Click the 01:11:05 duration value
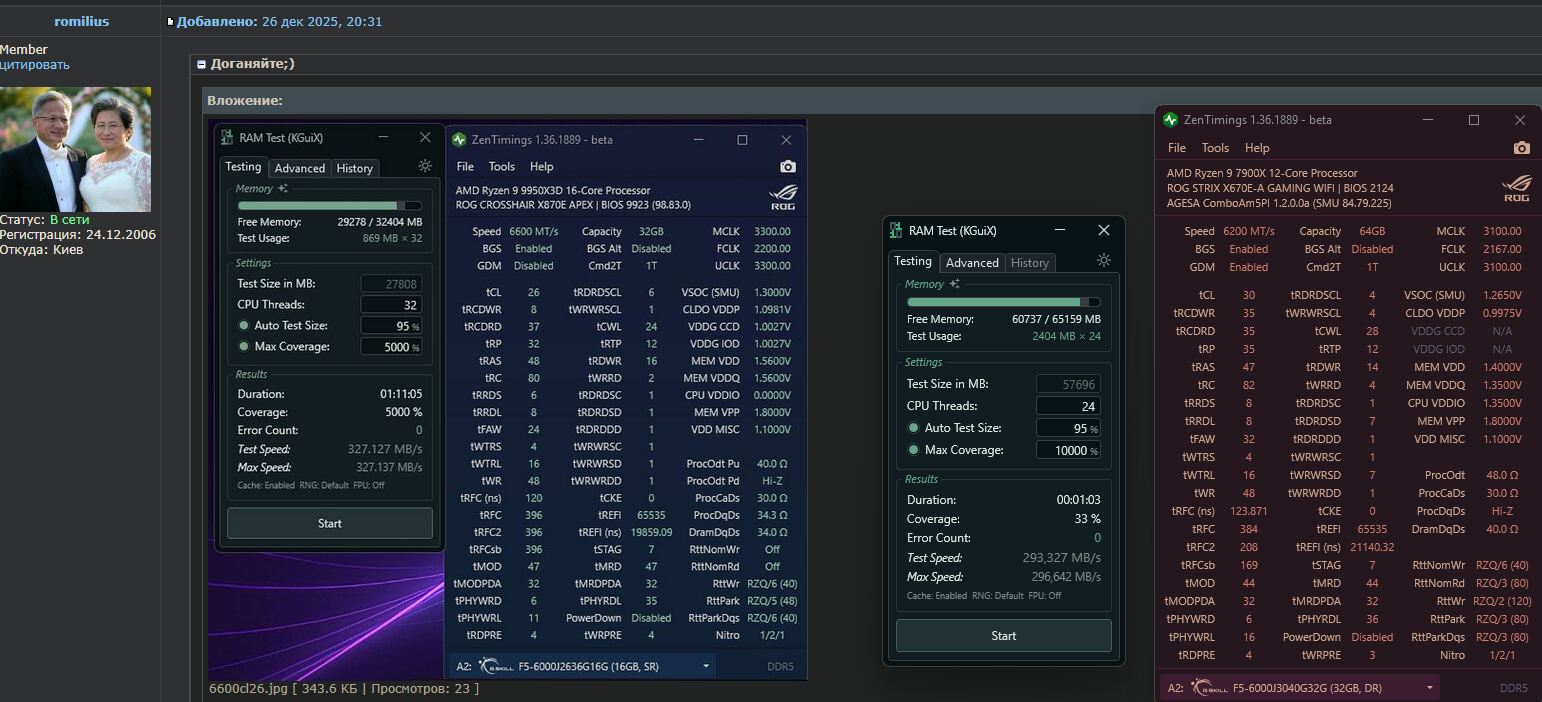 click(x=401, y=394)
